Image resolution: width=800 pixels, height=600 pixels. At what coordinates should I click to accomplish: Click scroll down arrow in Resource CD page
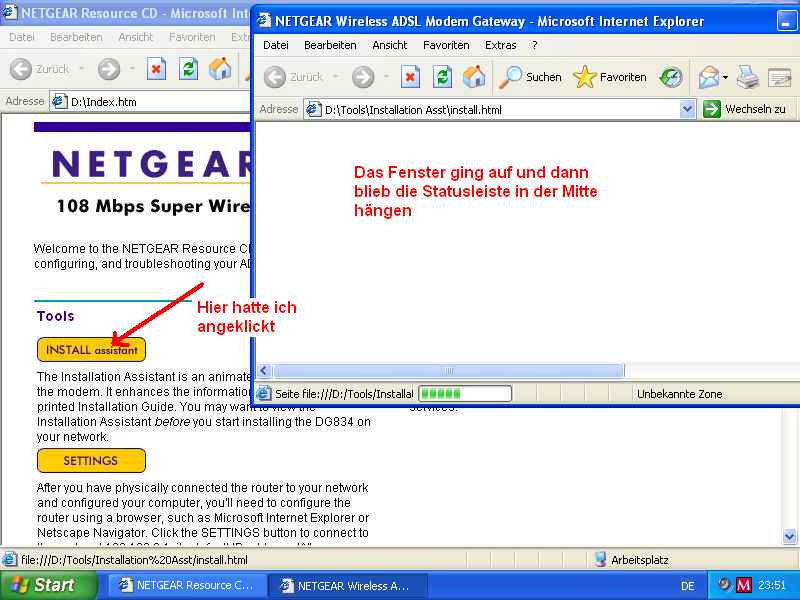tap(790, 536)
